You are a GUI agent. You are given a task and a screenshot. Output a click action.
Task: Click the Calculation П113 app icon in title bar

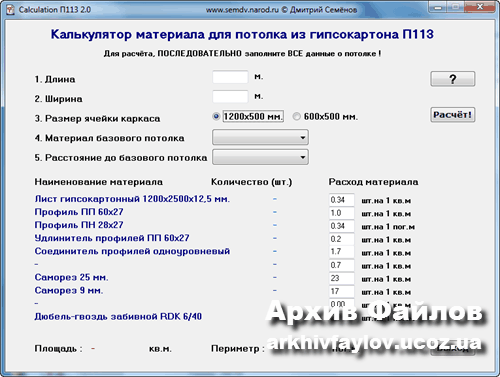10,10
